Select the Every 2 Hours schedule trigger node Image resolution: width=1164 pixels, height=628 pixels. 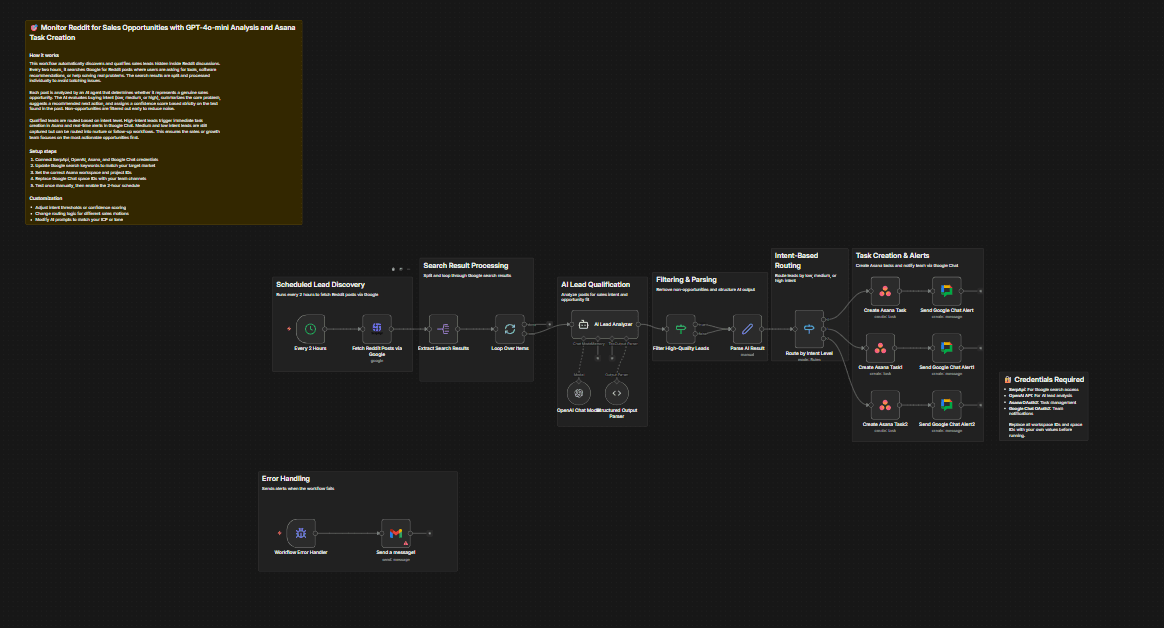pyautogui.click(x=311, y=328)
